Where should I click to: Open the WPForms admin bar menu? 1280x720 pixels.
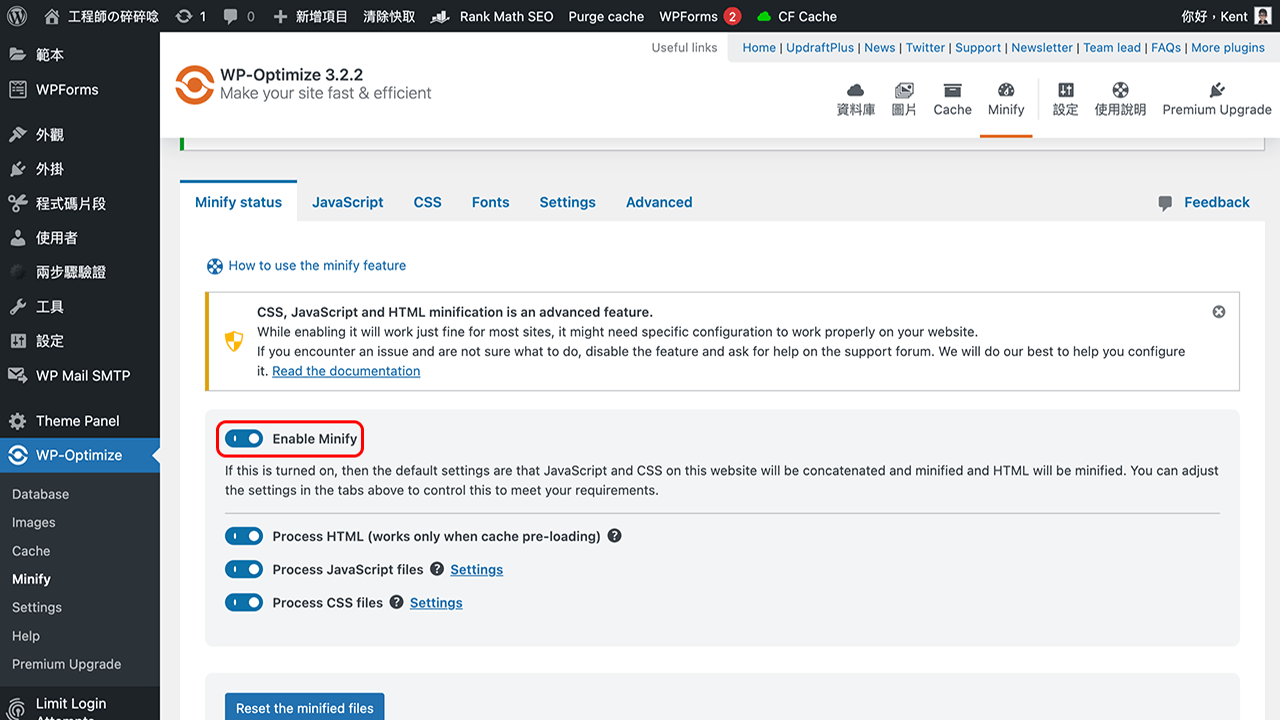(688, 16)
